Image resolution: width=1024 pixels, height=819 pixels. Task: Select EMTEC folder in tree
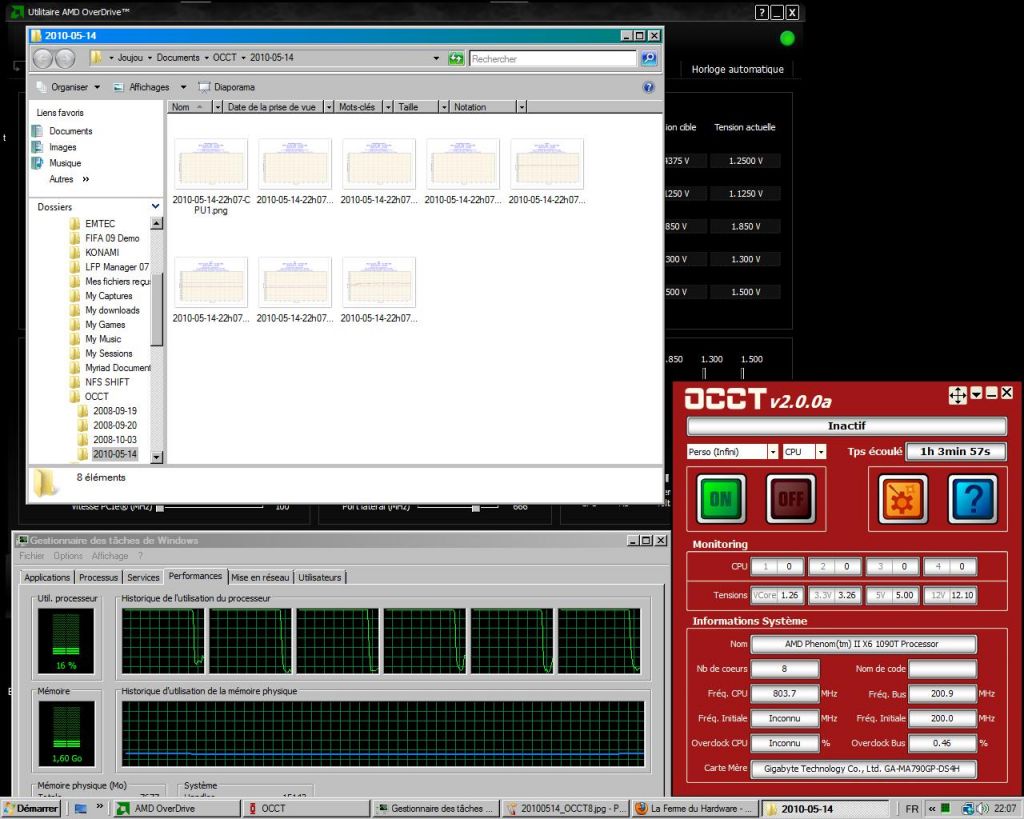[x=99, y=223]
